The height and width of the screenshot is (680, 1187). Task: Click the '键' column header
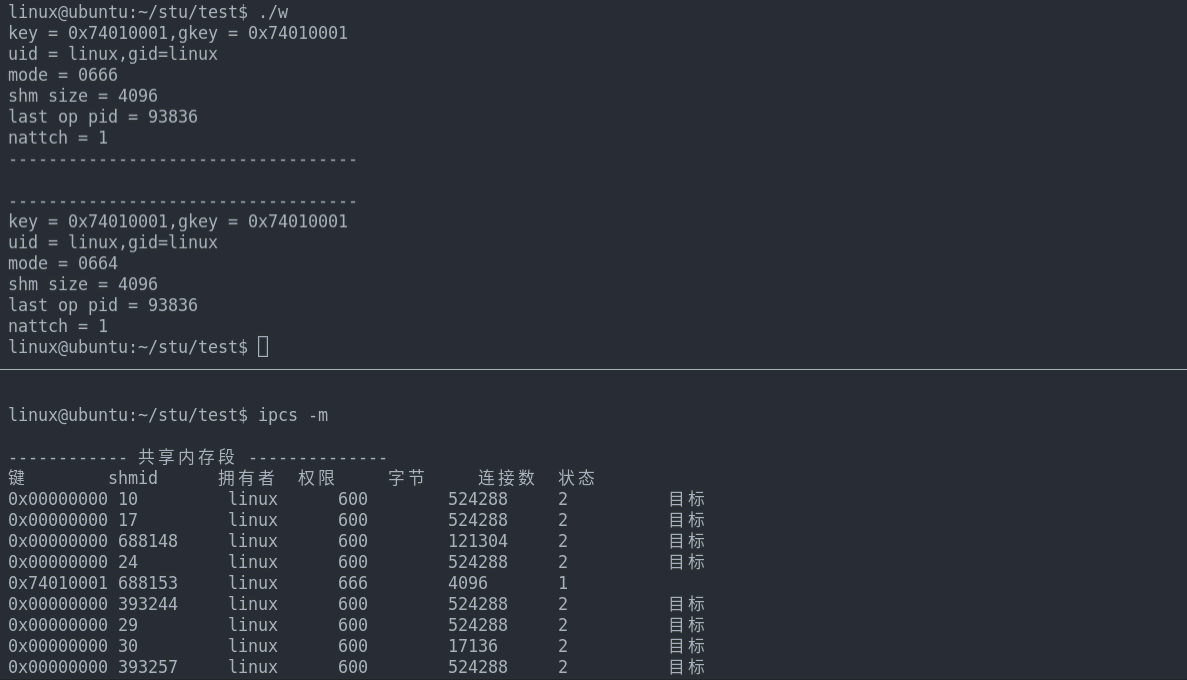[x=17, y=479]
